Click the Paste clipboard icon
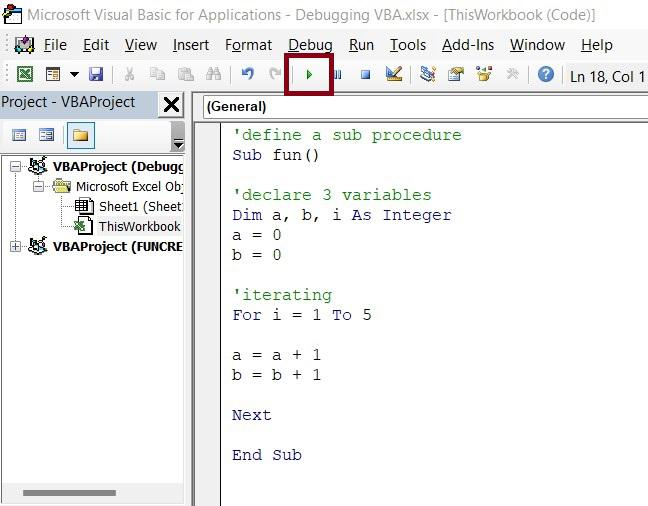The width and height of the screenshot is (648, 506). click(186, 74)
